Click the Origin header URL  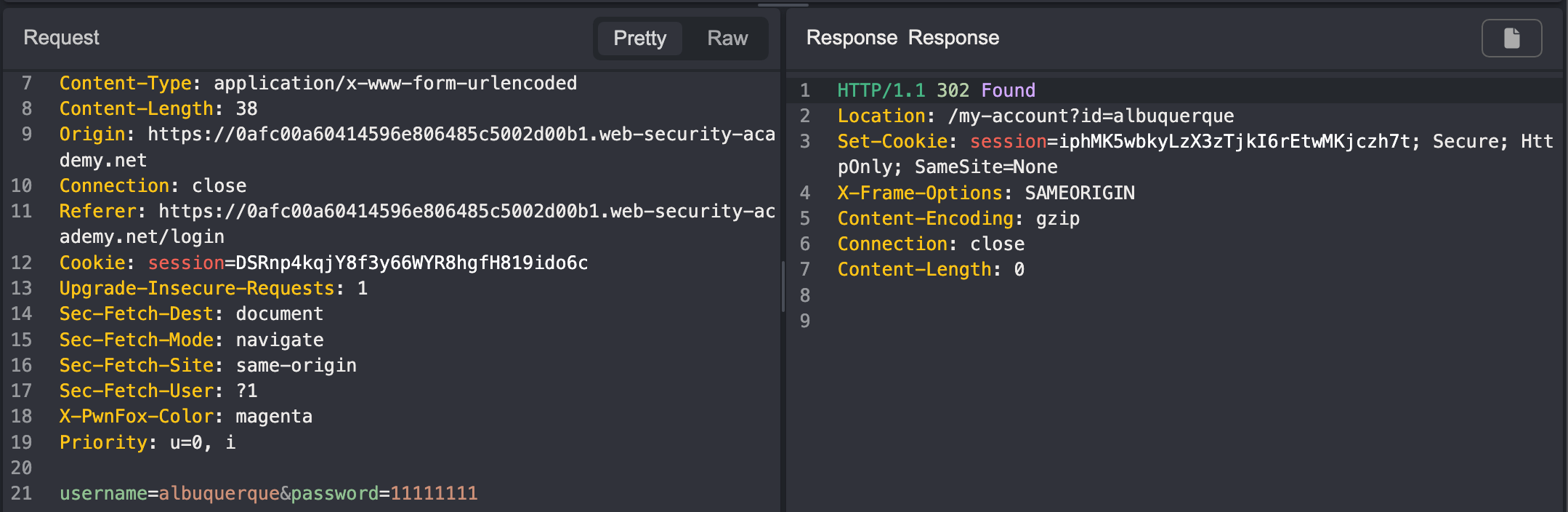(x=461, y=134)
